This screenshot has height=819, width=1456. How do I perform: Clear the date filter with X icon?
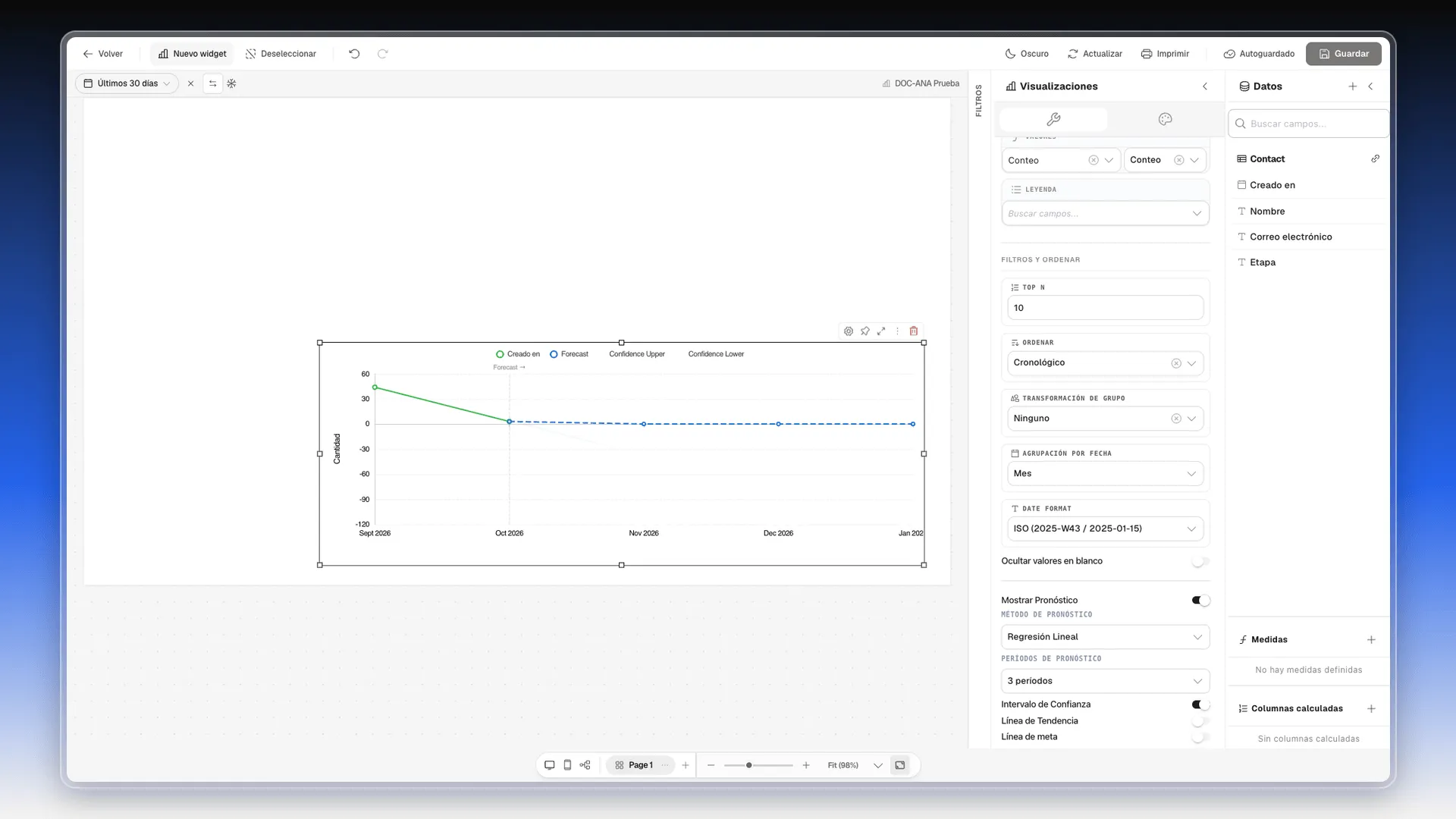pos(190,83)
